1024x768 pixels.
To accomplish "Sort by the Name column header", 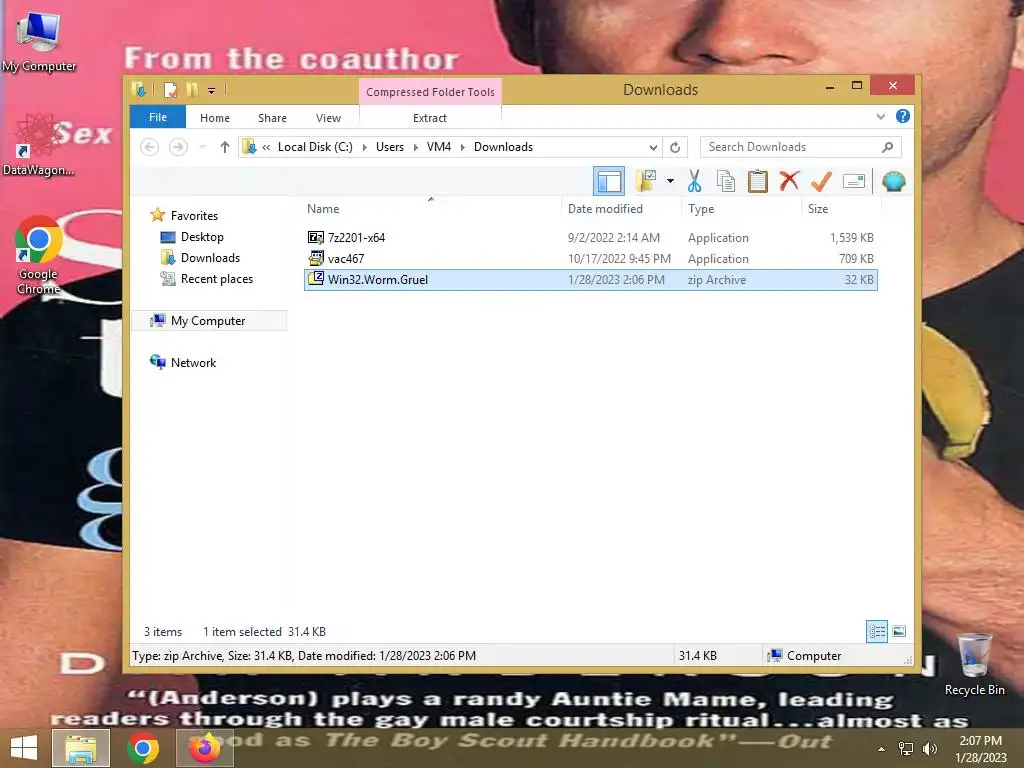I will 431,208.
